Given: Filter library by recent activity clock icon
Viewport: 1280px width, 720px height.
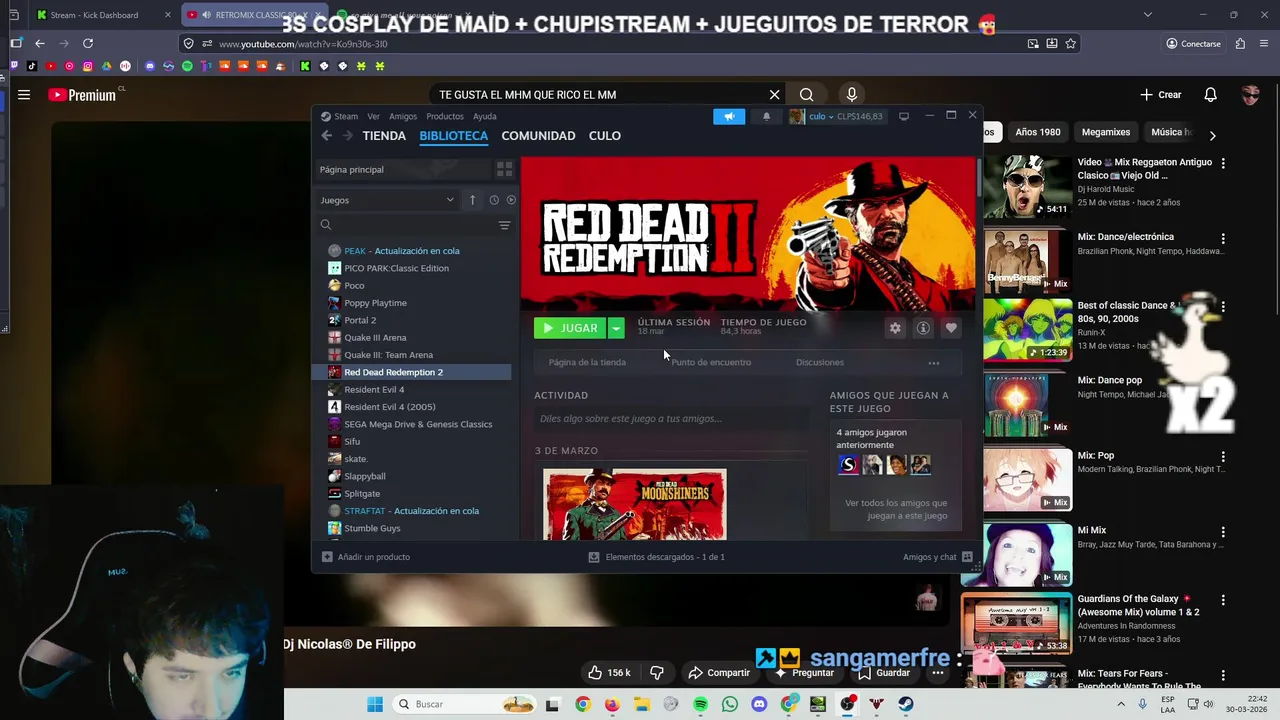Looking at the screenshot, I should (494, 200).
